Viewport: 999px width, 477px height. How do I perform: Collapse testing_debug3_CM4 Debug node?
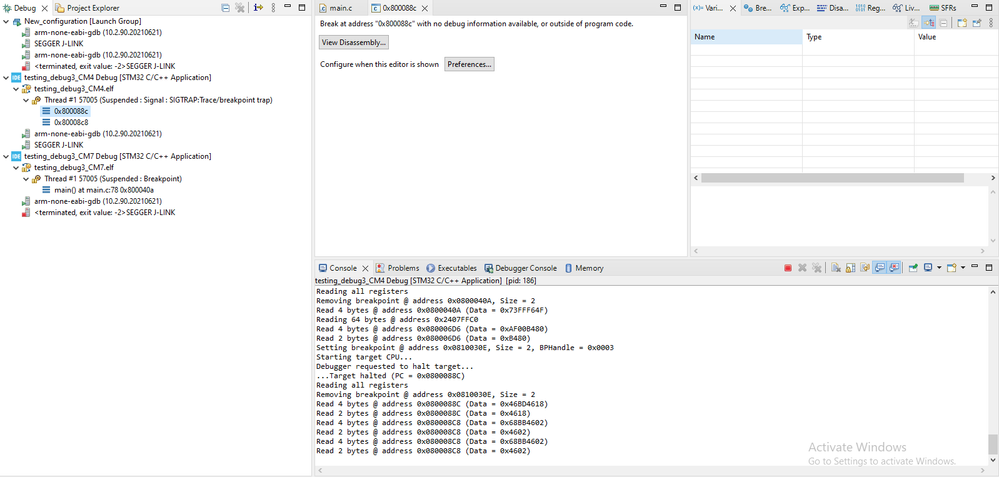click(6, 77)
